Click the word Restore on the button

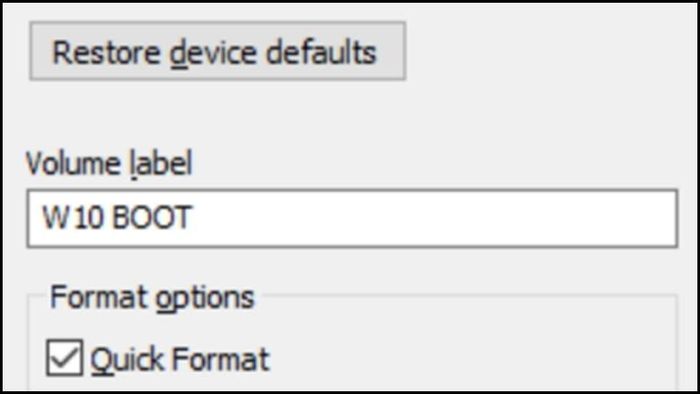pyautogui.click(x=106, y=53)
